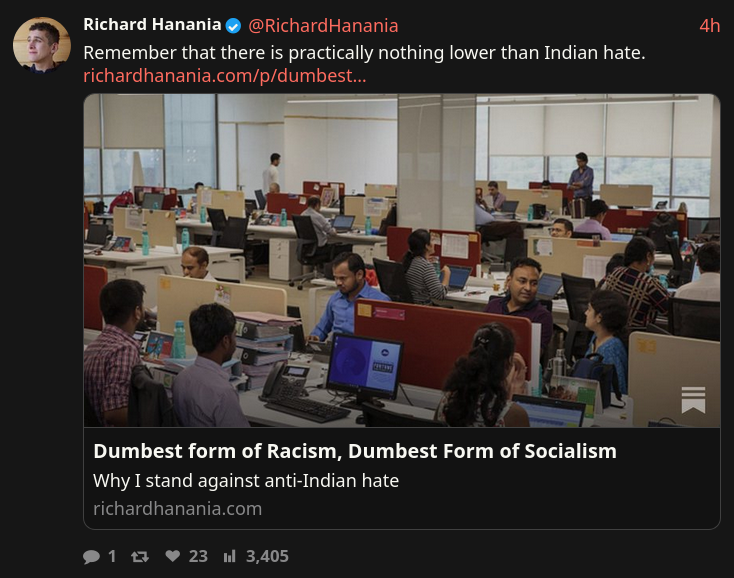The image size is (734, 578).
Task: Click the likes count 23
Action: (x=198, y=556)
